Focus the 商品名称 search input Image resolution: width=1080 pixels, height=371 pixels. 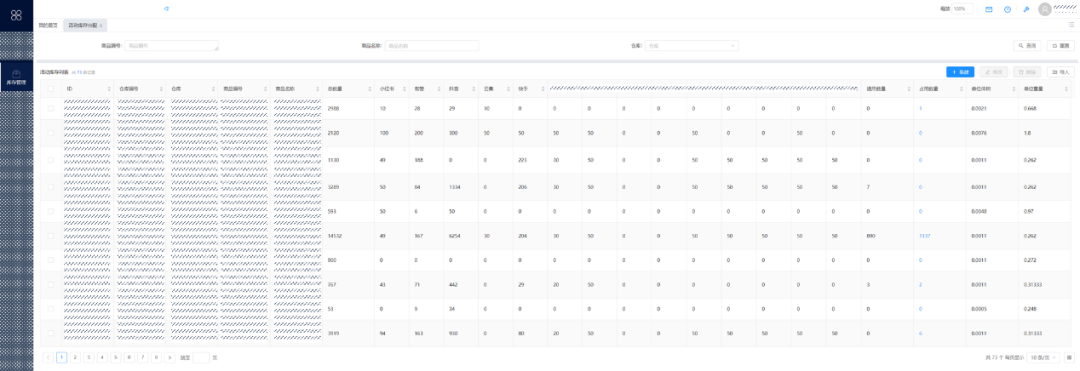click(432, 45)
